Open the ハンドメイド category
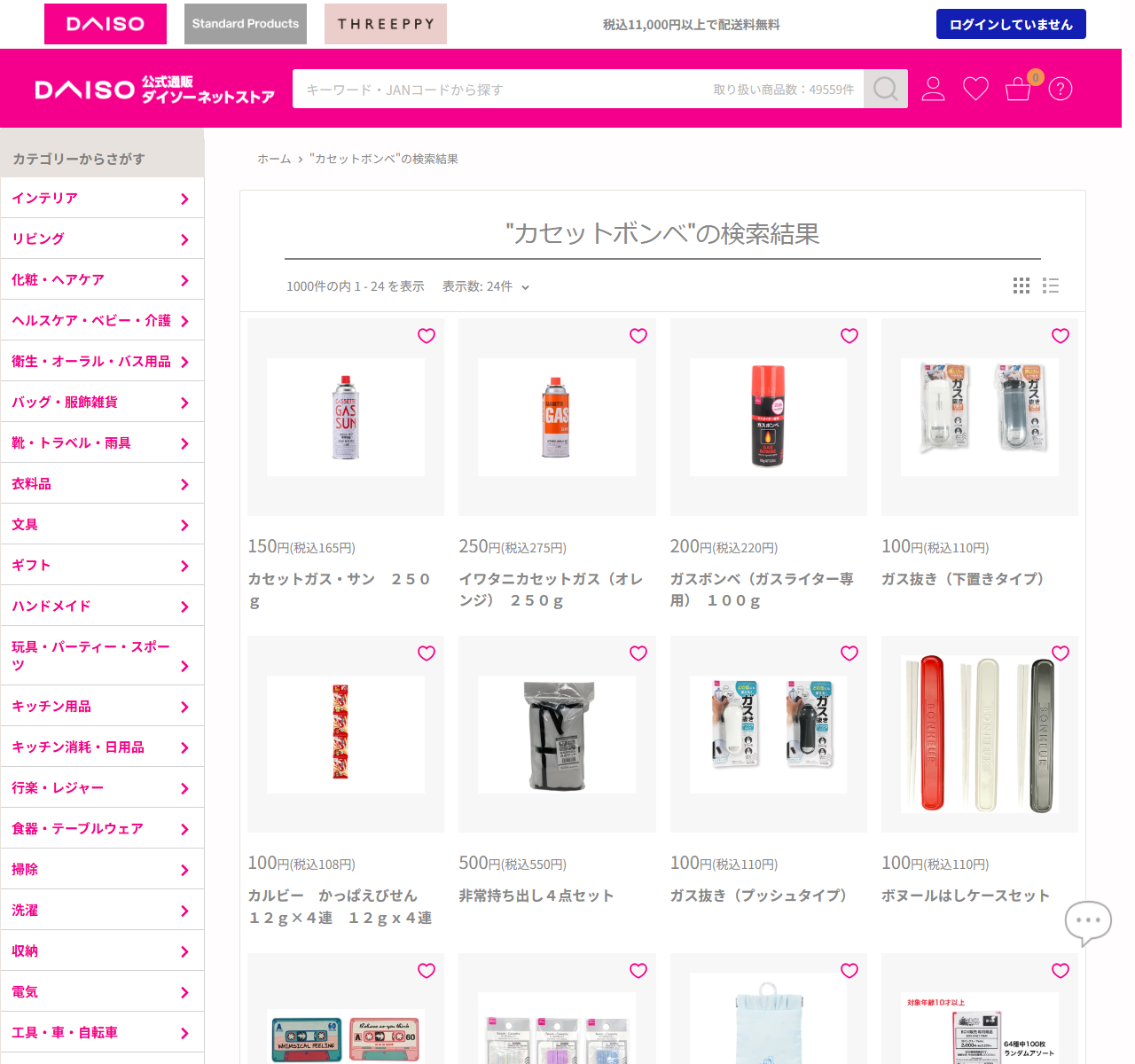 coord(102,606)
